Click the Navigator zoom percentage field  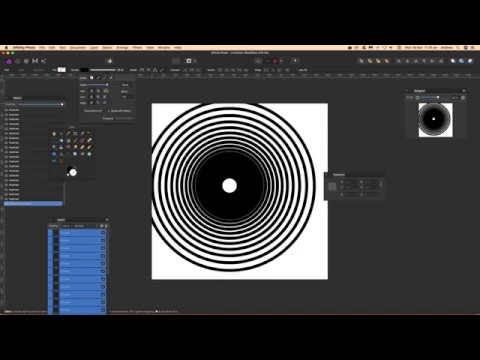click(455, 97)
